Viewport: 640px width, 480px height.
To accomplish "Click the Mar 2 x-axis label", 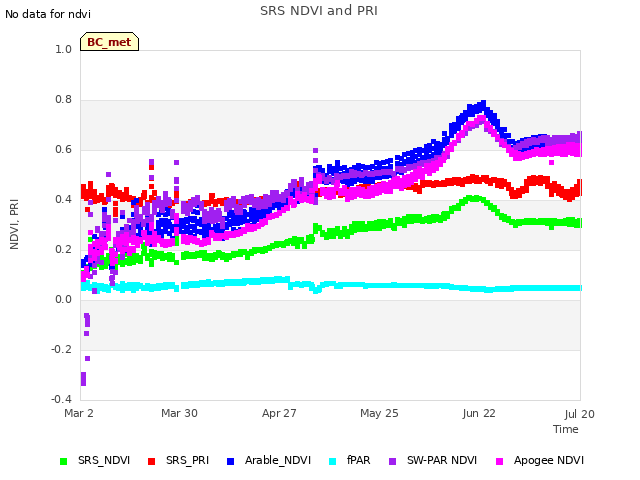I will [x=79, y=413].
